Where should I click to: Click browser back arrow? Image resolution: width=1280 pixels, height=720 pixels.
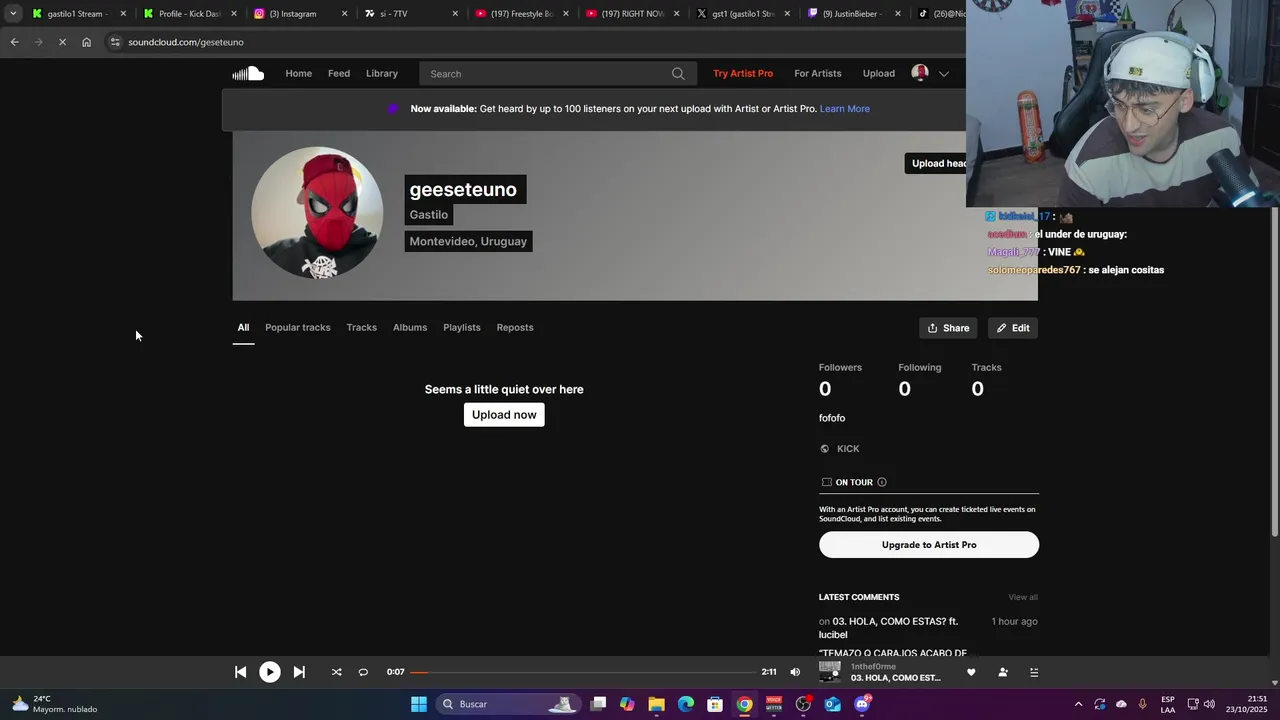[14, 42]
